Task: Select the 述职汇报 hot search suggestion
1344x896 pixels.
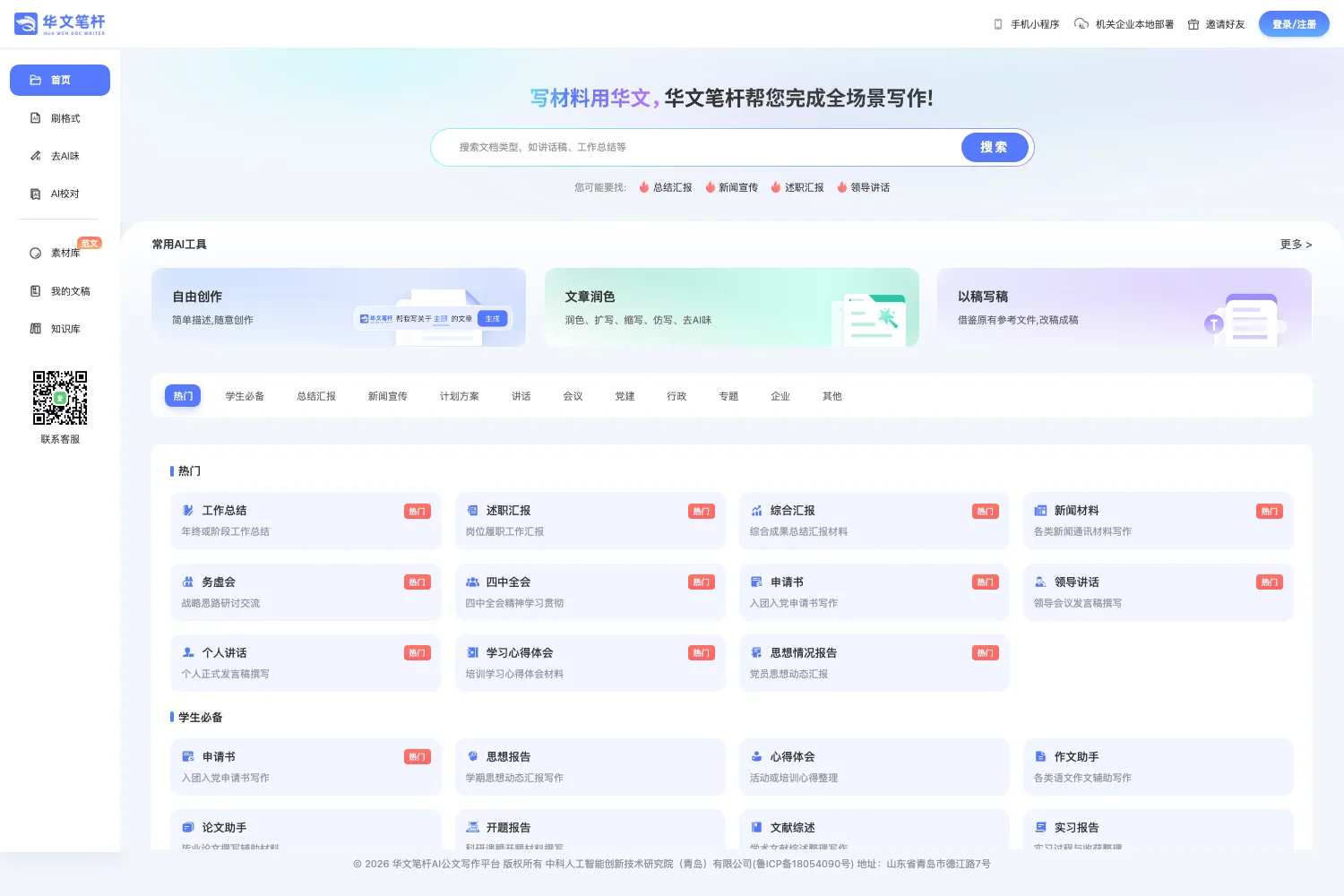Action: click(x=797, y=187)
